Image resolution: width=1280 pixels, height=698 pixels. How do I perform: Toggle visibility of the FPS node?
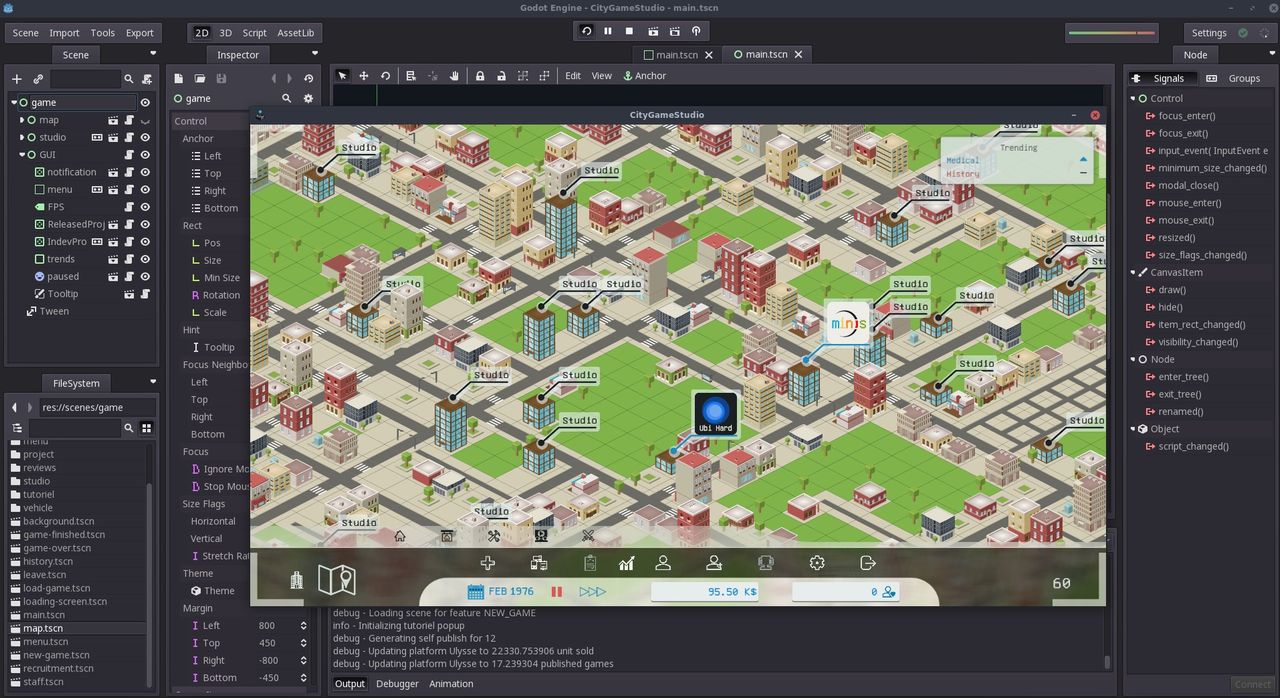(x=145, y=207)
